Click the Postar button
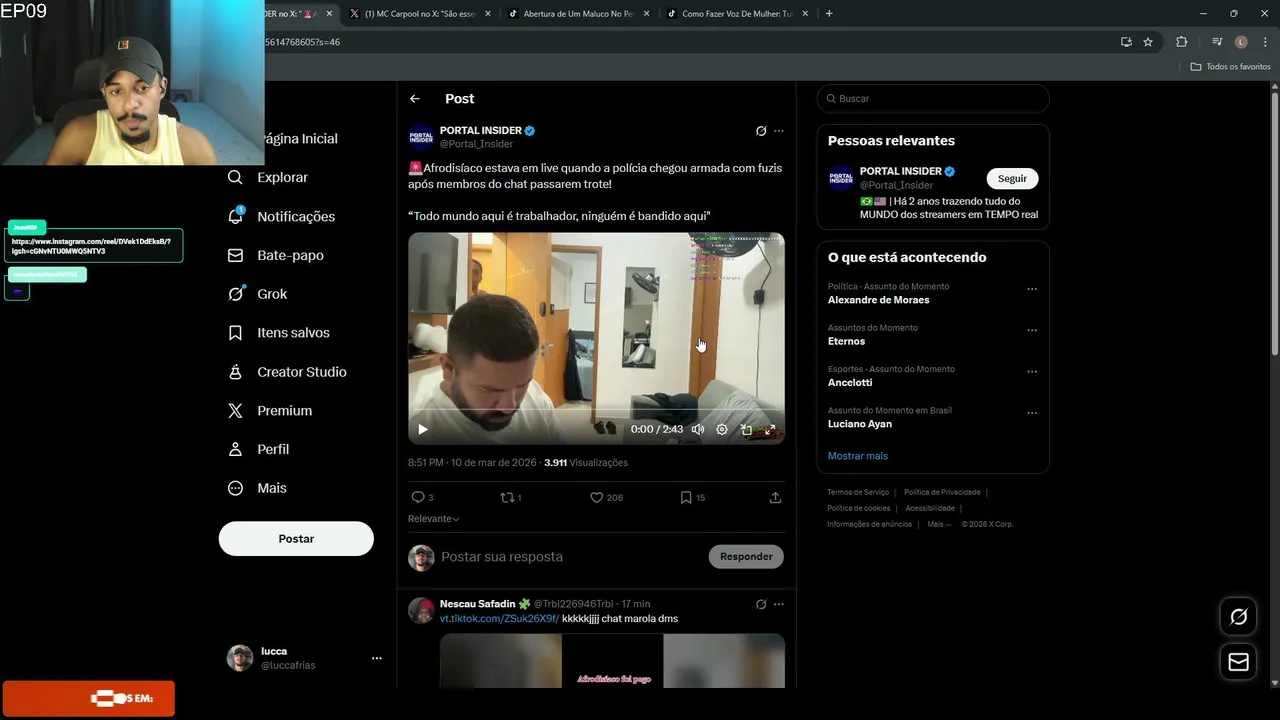Image resolution: width=1280 pixels, height=720 pixels. click(296, 539)
